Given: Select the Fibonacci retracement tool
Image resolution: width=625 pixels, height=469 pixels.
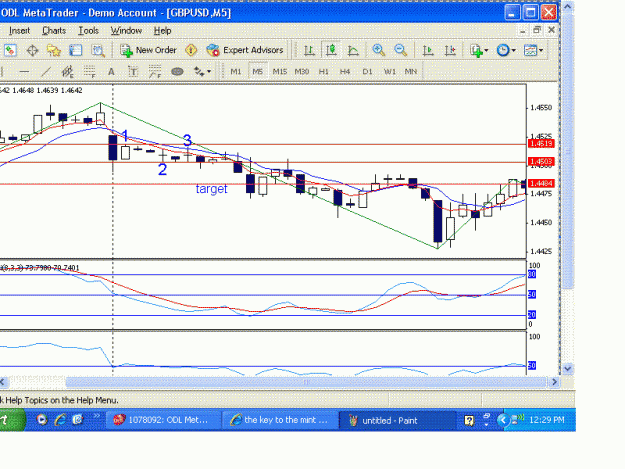Looking at the screenshot, I should 90,72.
